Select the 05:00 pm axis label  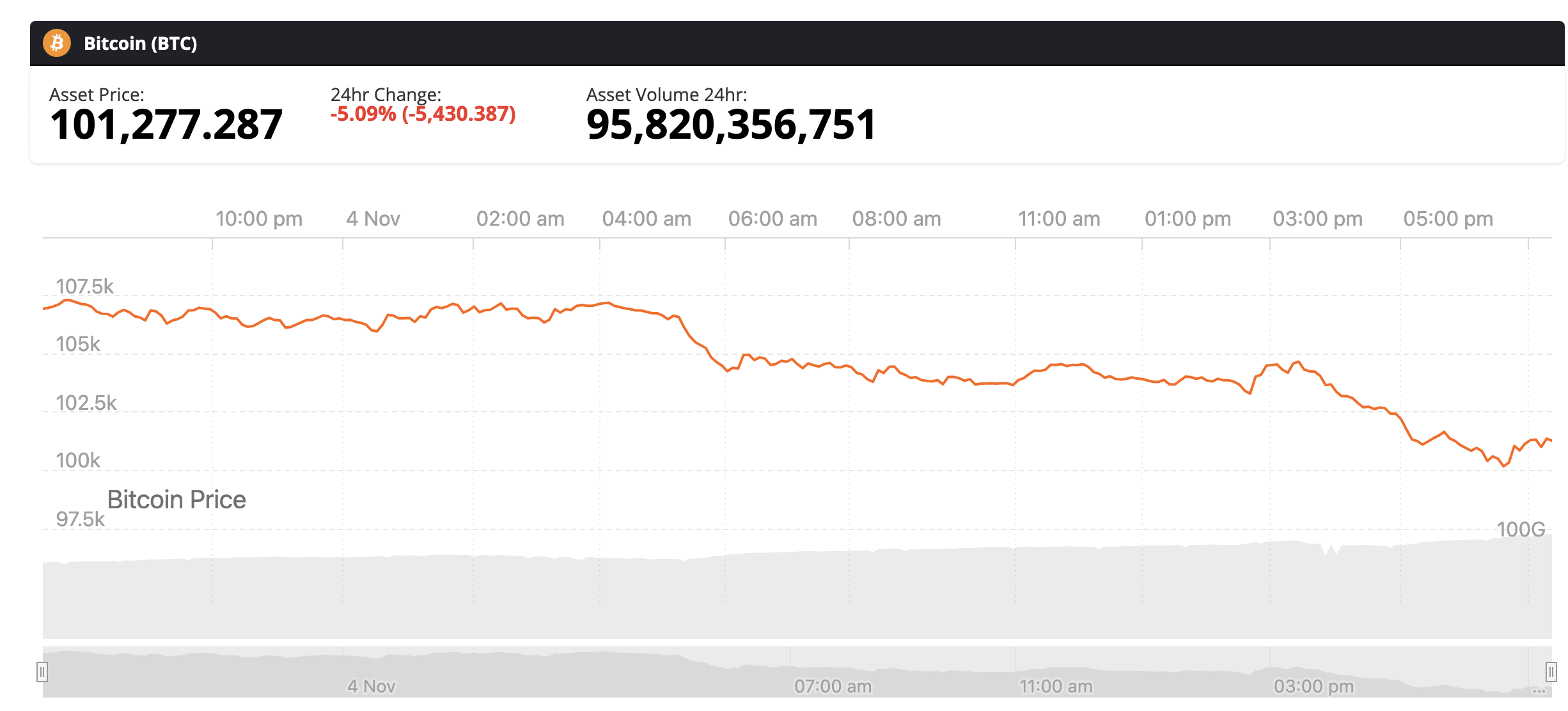1448,219
